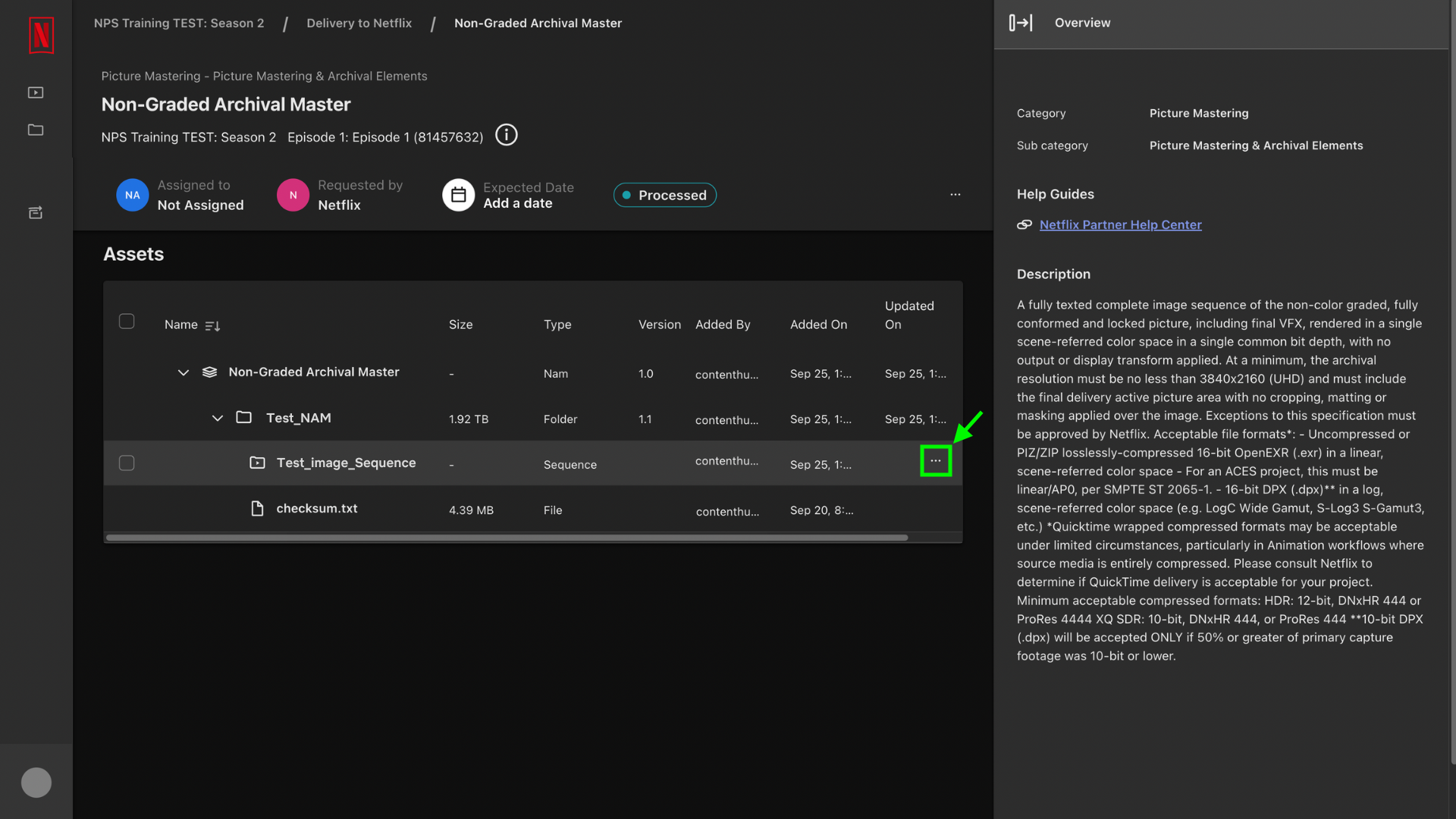Select the checksum.txt file name
This screenshot has height=819, width=1456.
pos(316,508)
